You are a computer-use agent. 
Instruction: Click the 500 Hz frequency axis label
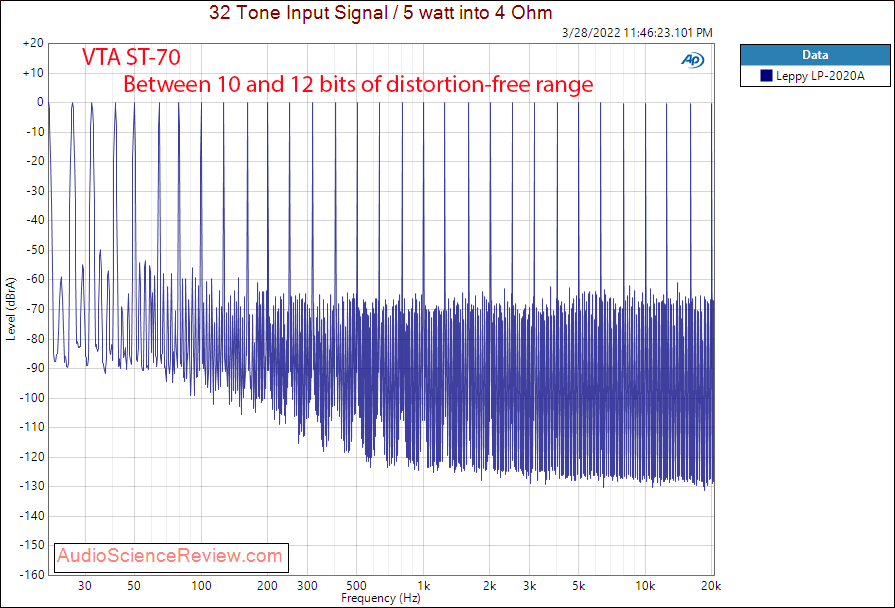[356, 586]
